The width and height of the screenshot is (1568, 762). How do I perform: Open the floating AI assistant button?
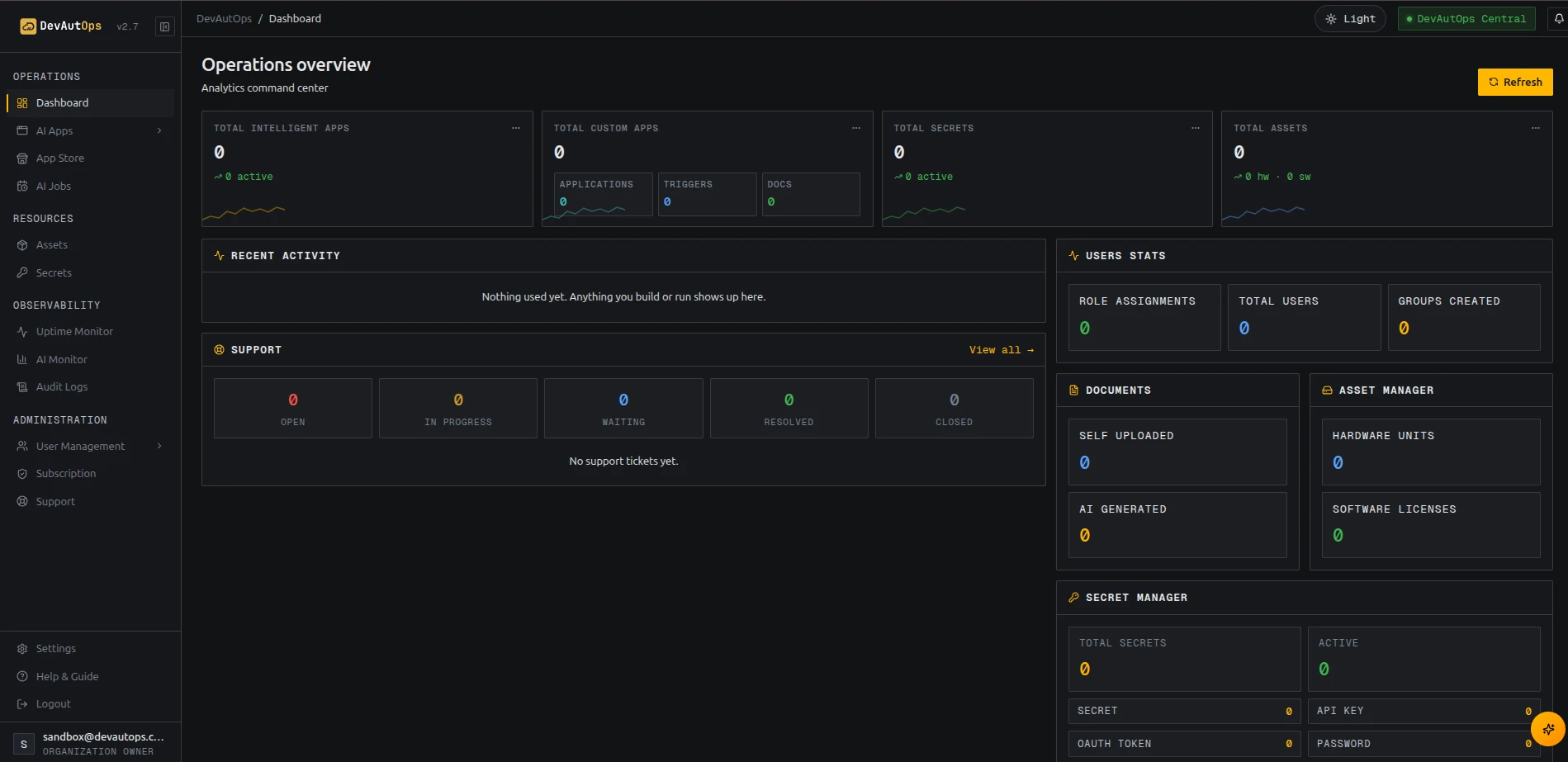1548,729
